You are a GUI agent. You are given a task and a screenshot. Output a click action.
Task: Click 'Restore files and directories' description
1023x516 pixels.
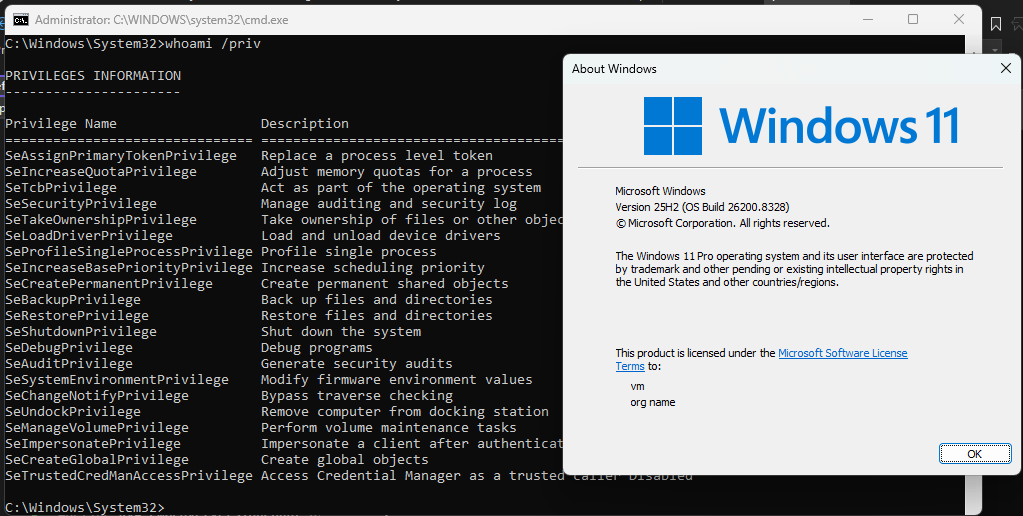tap(377, 316)
